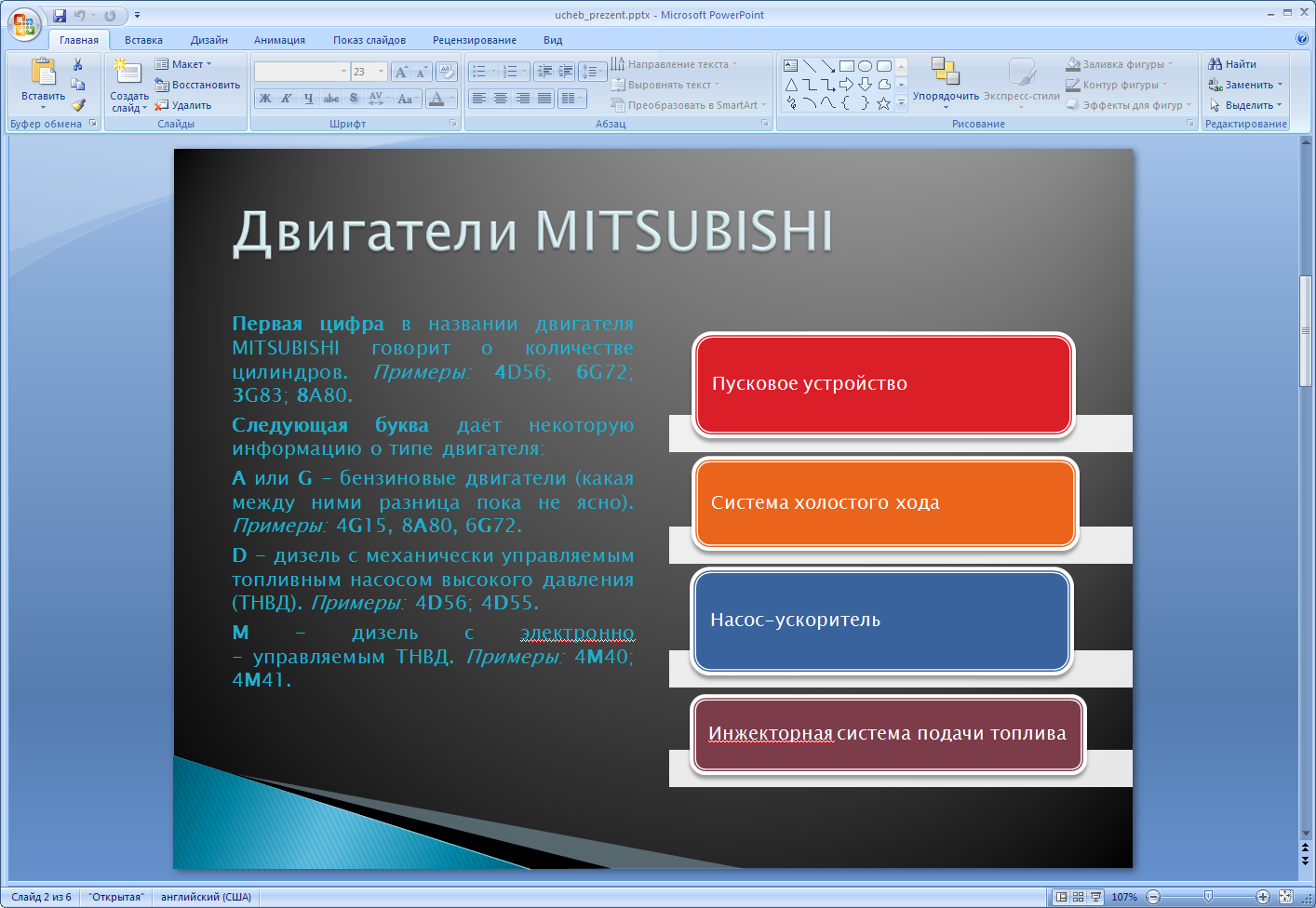Open the Макет layout dropdown
The image size is (1316, 908).
click(183, 64)
